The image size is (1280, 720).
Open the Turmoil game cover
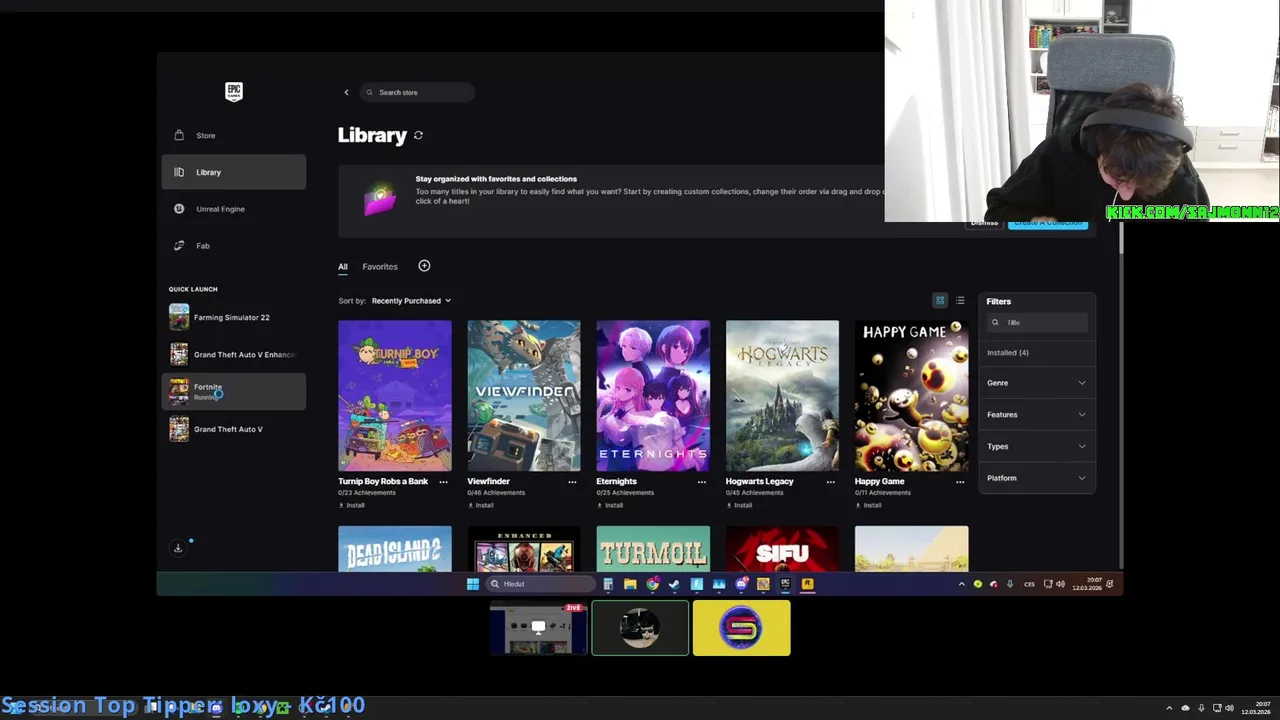coord(653,549)
